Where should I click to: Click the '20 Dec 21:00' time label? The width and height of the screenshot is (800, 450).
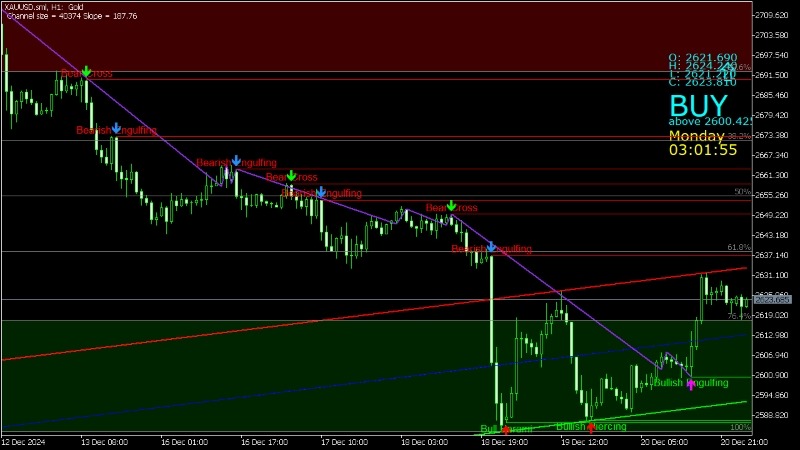(x=744, y=442)
